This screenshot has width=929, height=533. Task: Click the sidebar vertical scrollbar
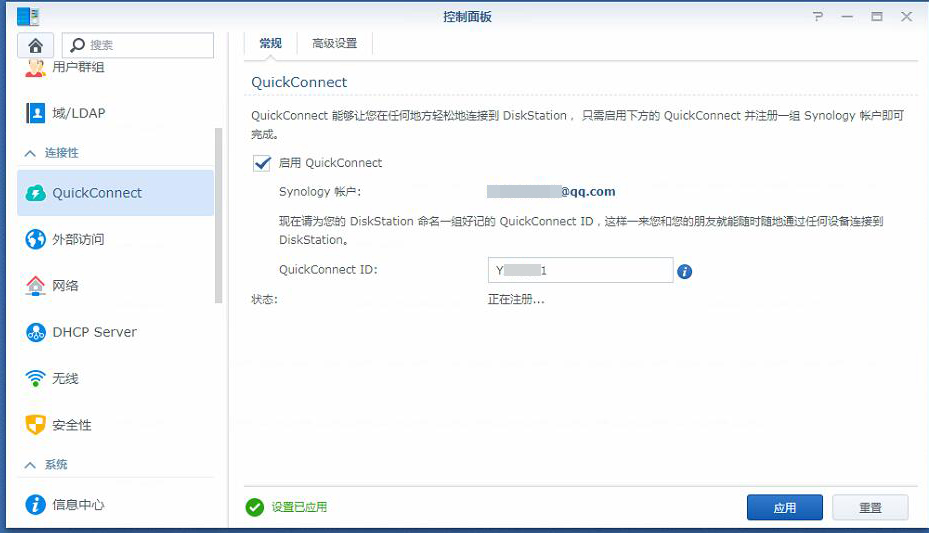[x=219, y=216]
